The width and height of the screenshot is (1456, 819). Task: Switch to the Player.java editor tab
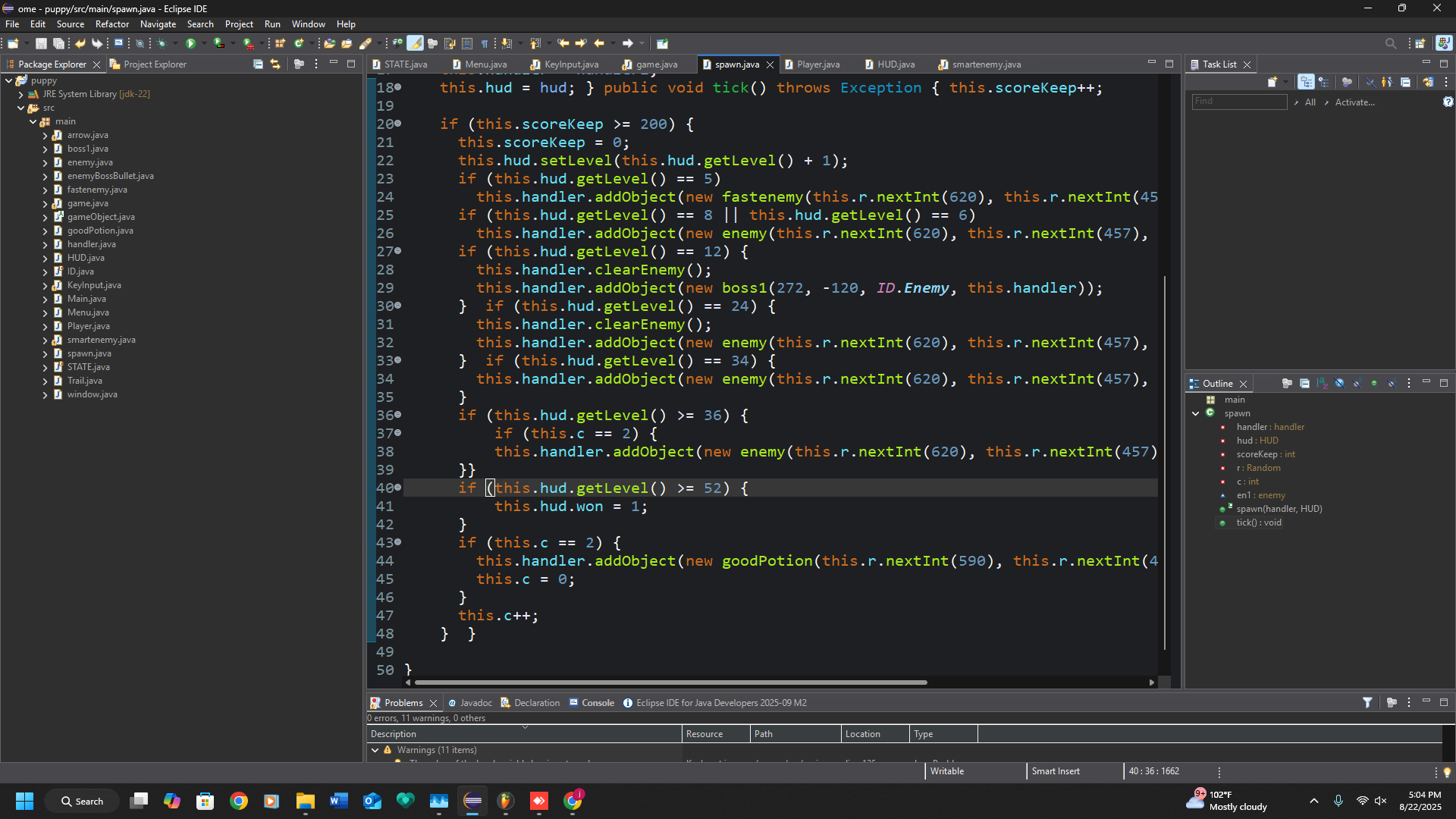pyautogui.click(x=817, y=64)
